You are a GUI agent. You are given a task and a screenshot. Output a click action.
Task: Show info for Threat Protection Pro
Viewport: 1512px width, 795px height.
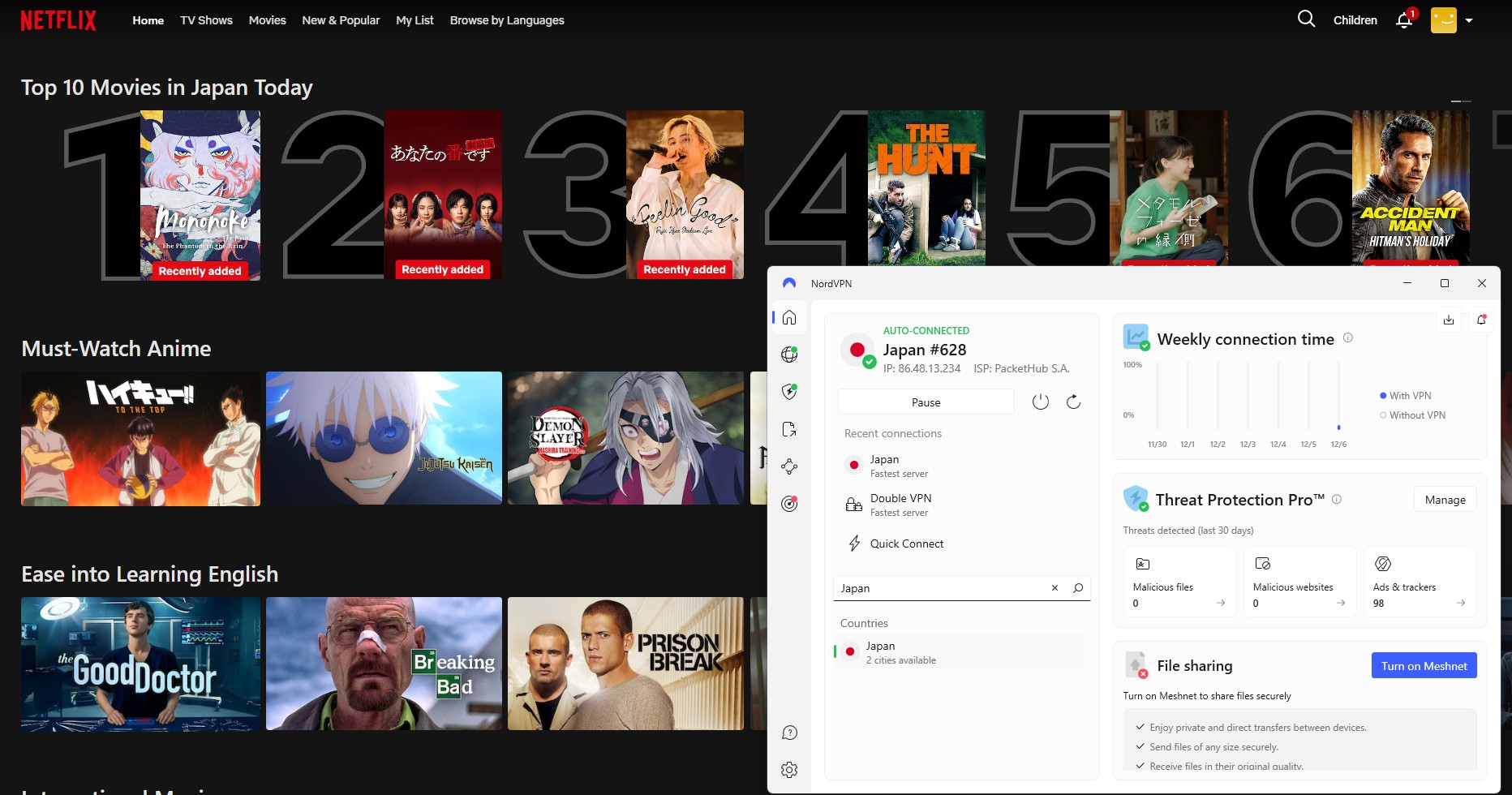[x=1337, y=499]
